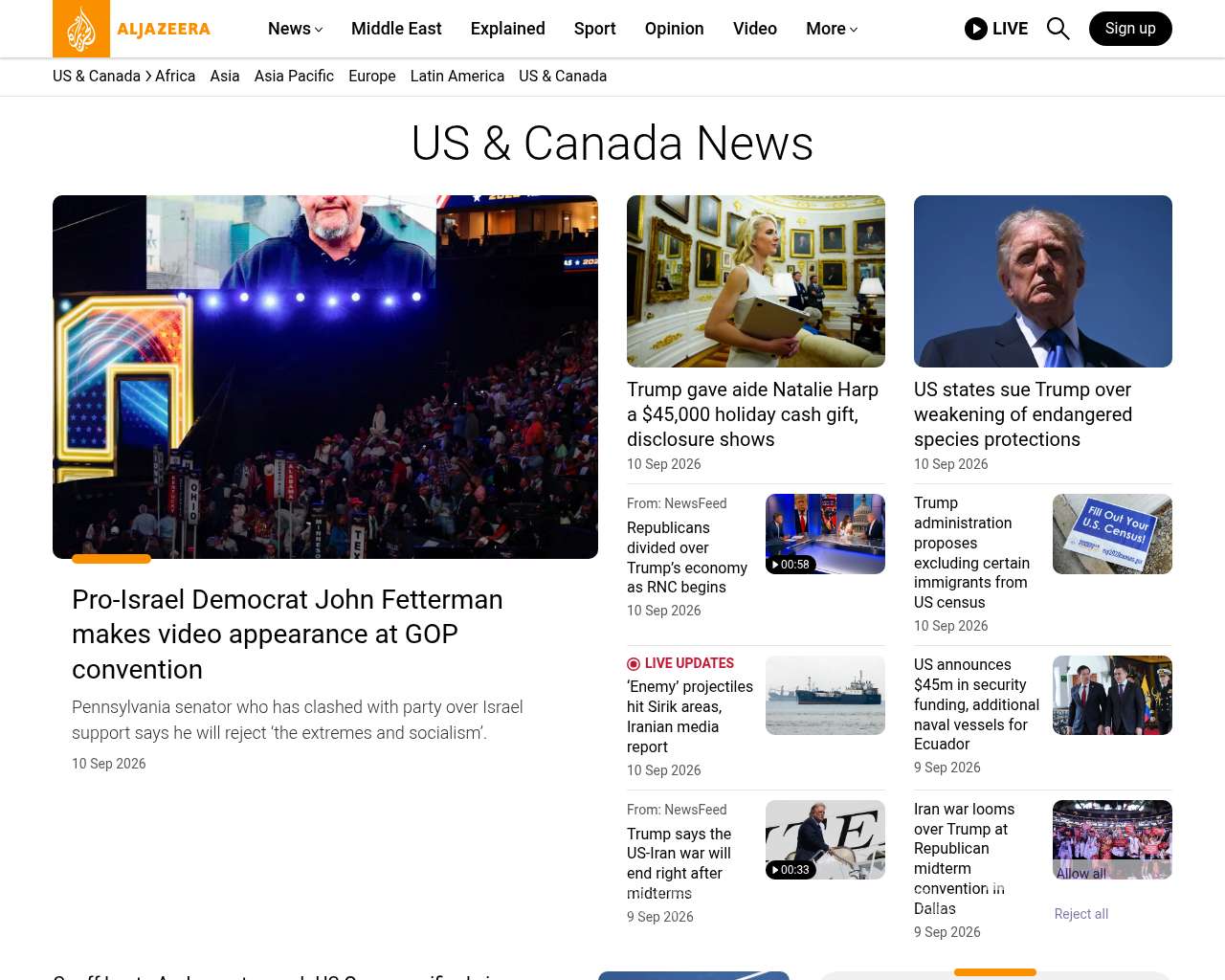Screen dimensions: 1225x980
Task: Expand the More dropdown menu
Action: click(832, 29)
